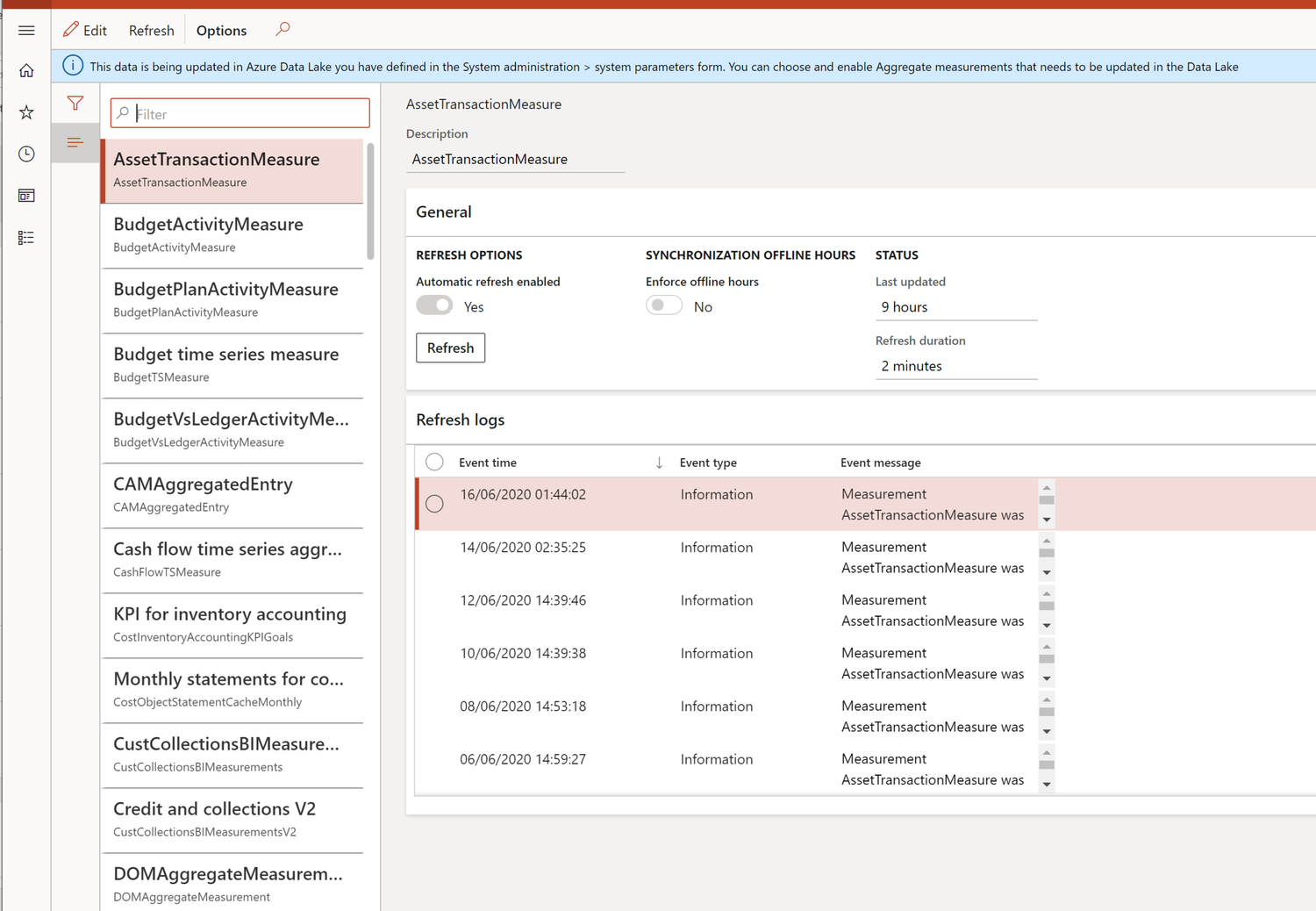Open workspaces from the sidebar icon
Image resolution: width=1316 pixels, height=911 pixels.
[x=26, y=195]
